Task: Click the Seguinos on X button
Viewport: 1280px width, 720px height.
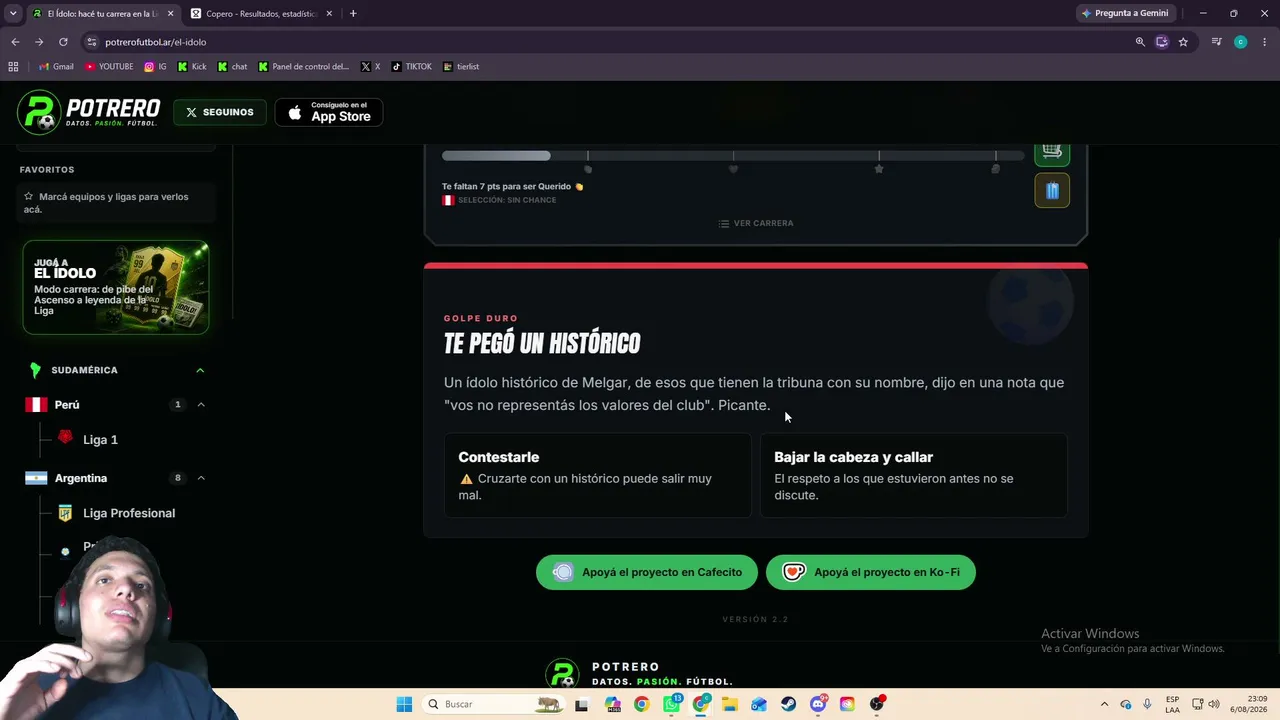Action: (220, 112)
